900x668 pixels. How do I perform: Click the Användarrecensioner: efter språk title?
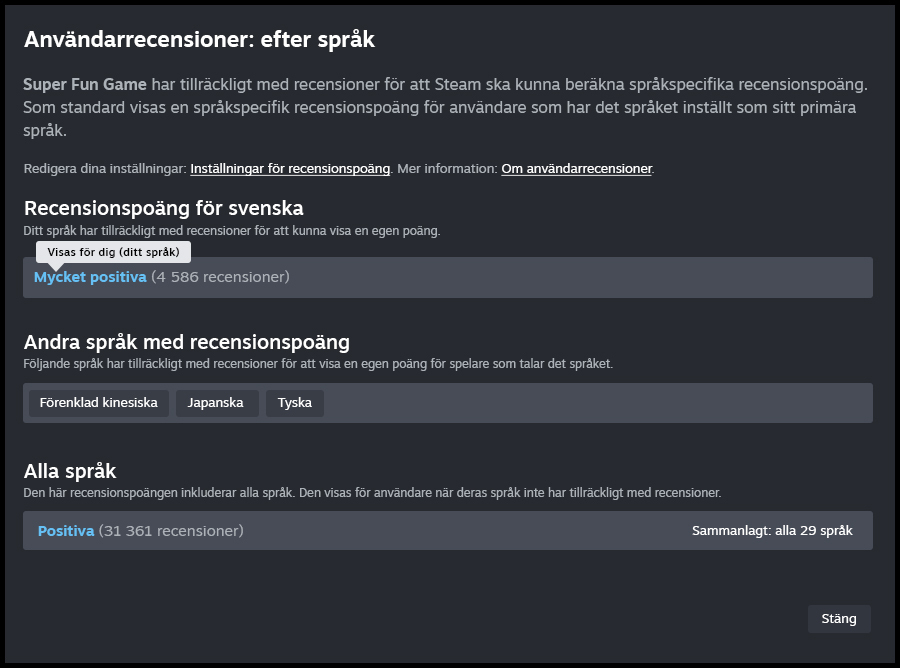click(x=199, y=40)
